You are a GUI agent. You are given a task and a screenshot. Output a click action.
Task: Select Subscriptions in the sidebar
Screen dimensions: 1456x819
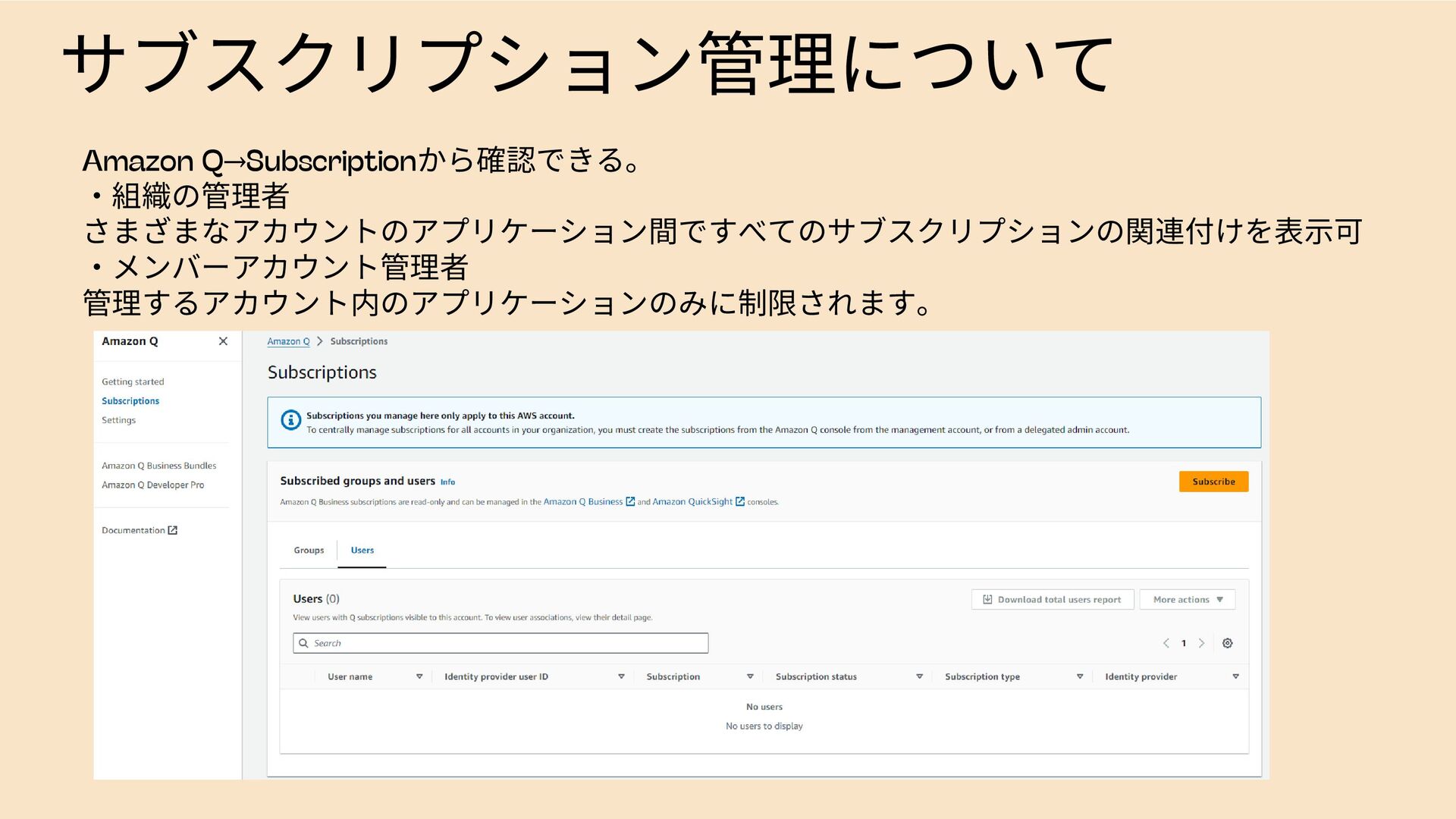(130, 401)
